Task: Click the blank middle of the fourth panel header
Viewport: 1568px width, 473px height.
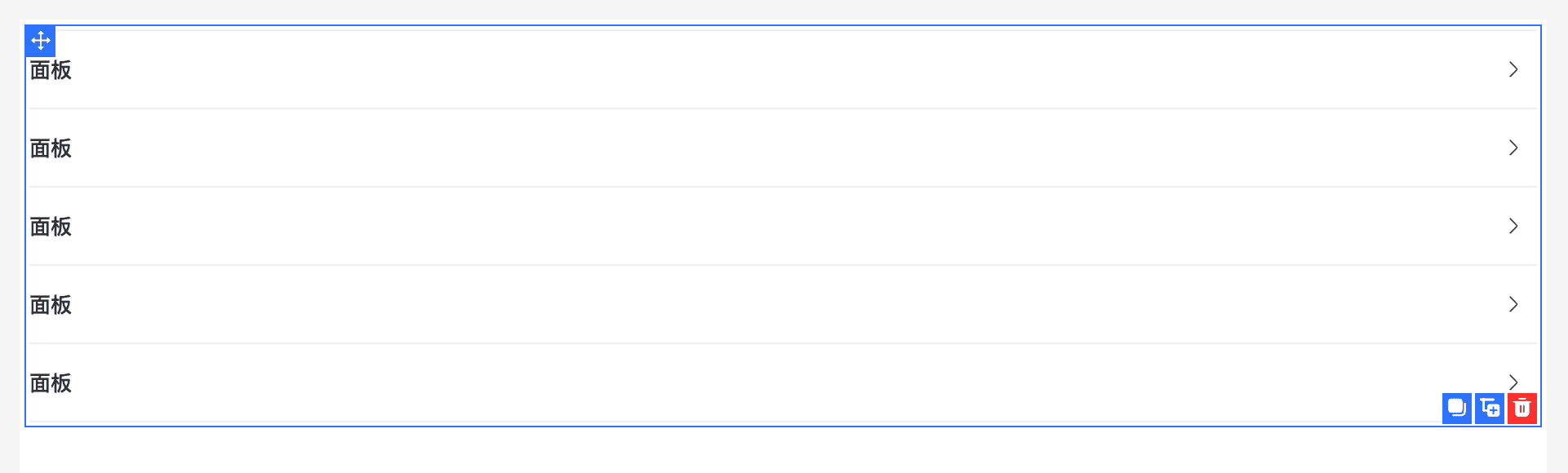Action: click(x=783, y=305)
